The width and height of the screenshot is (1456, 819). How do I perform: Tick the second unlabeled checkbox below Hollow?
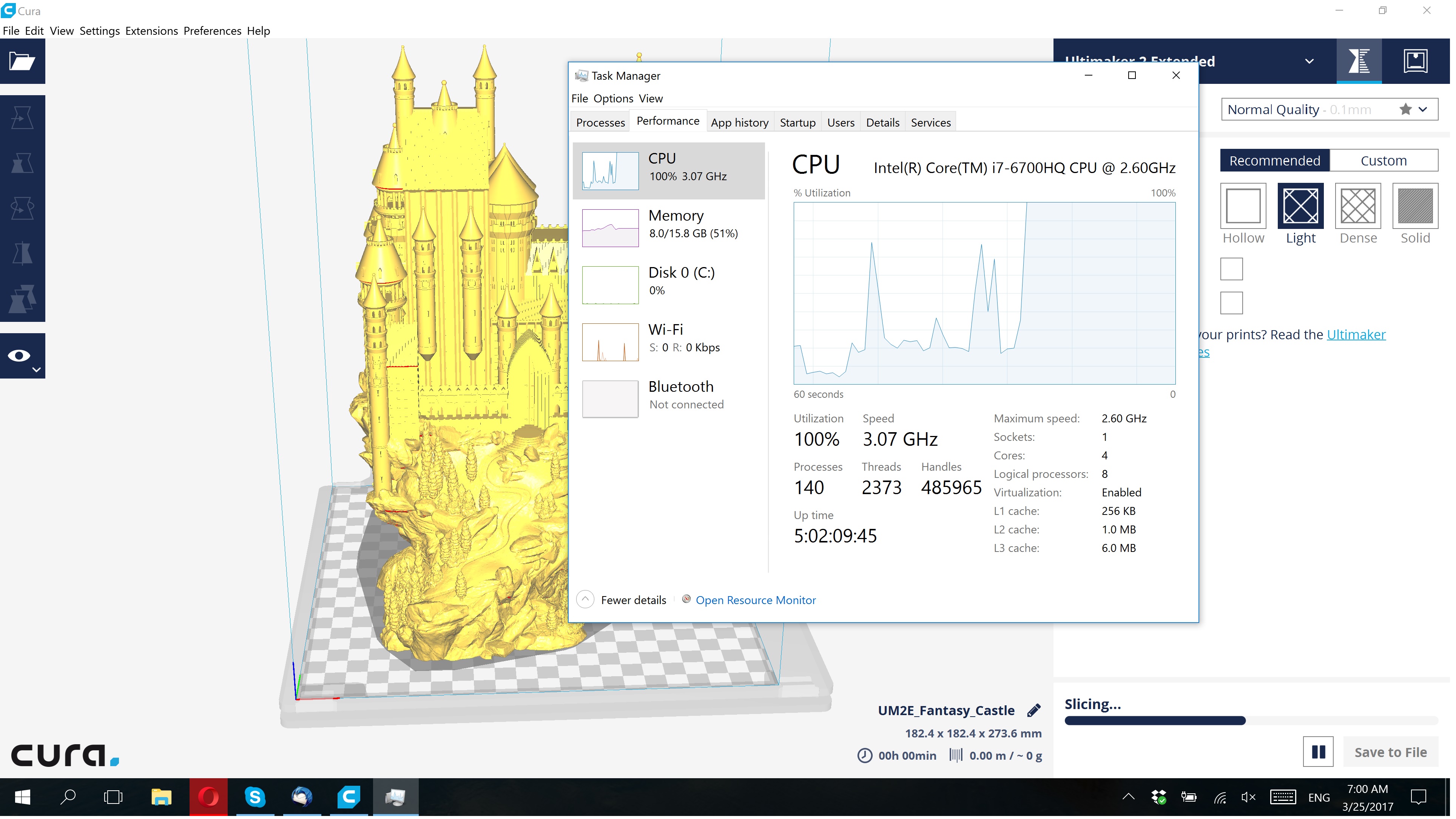(x=1231, y=303)
